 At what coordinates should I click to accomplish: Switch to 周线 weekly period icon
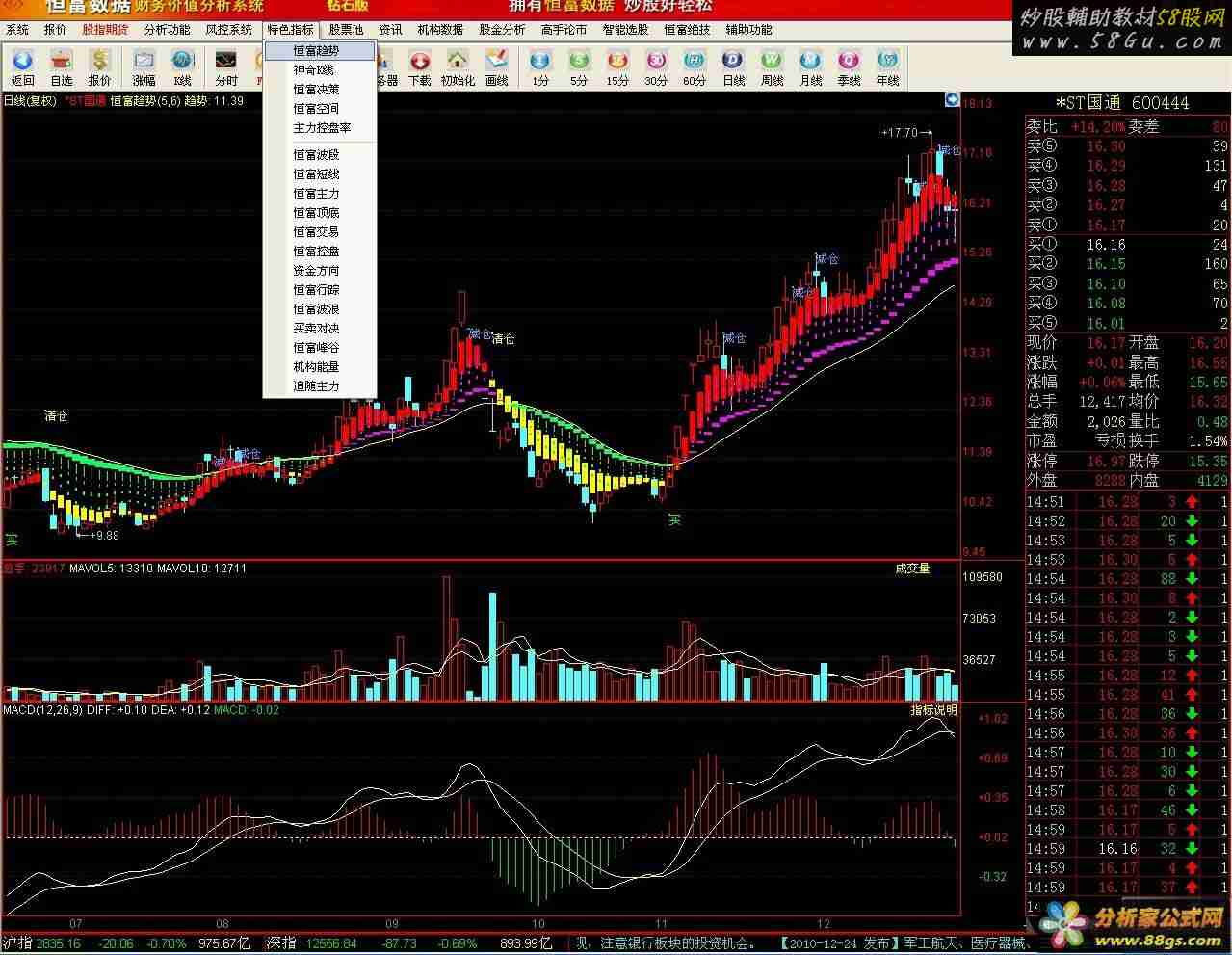tap(772, 67)
